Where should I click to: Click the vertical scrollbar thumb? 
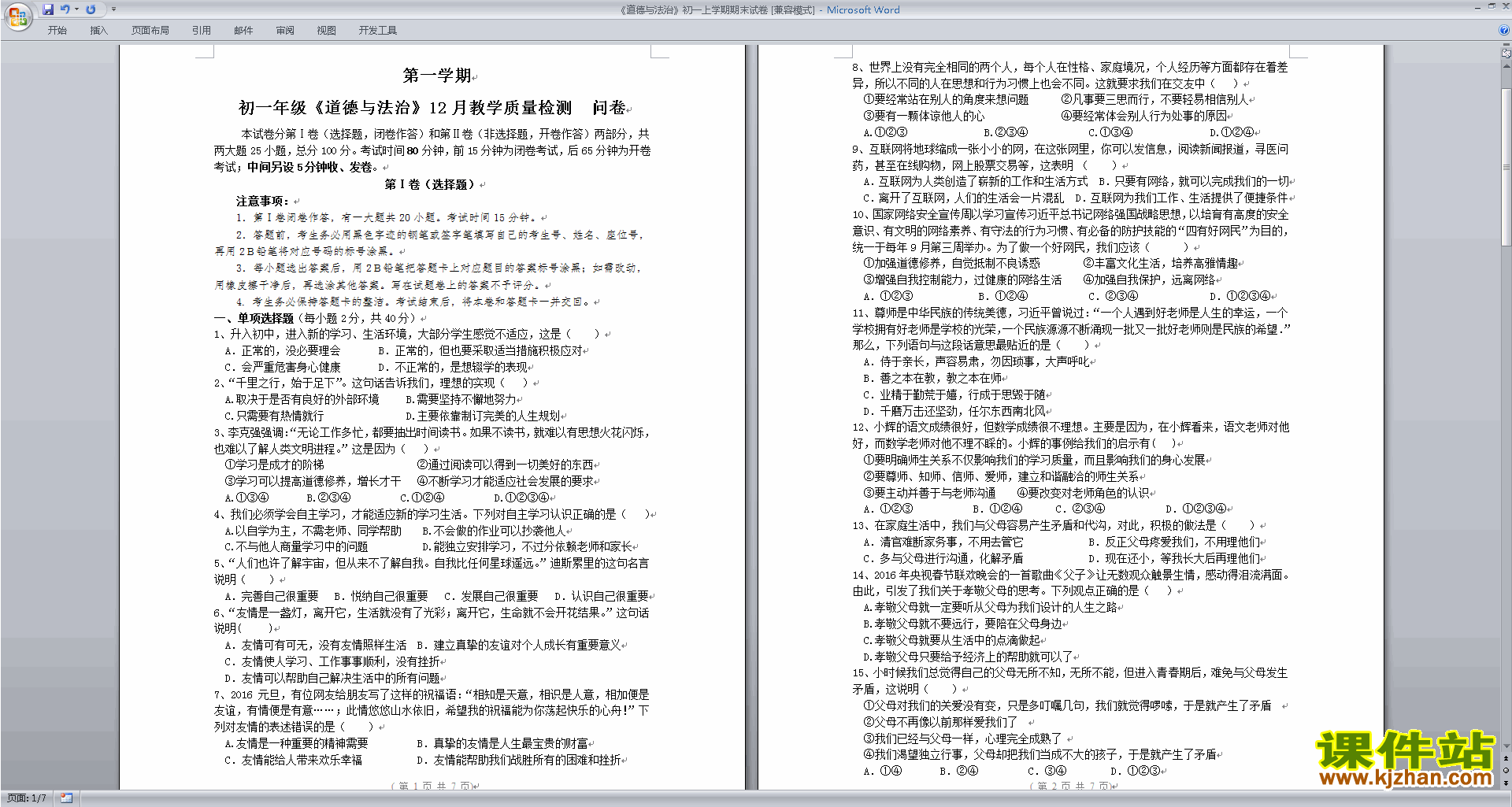click(x=1506, y=167)
